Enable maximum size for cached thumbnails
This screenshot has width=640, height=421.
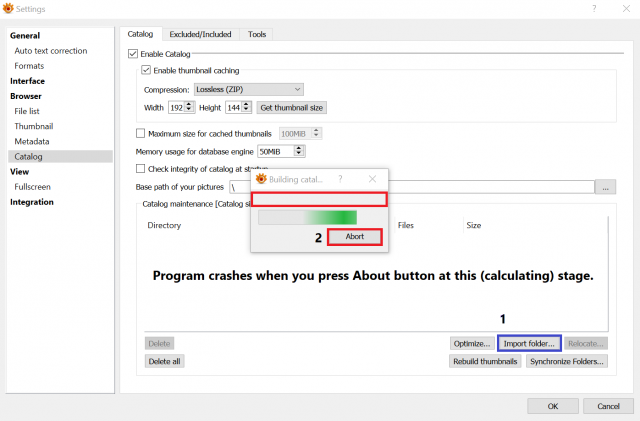140,134
